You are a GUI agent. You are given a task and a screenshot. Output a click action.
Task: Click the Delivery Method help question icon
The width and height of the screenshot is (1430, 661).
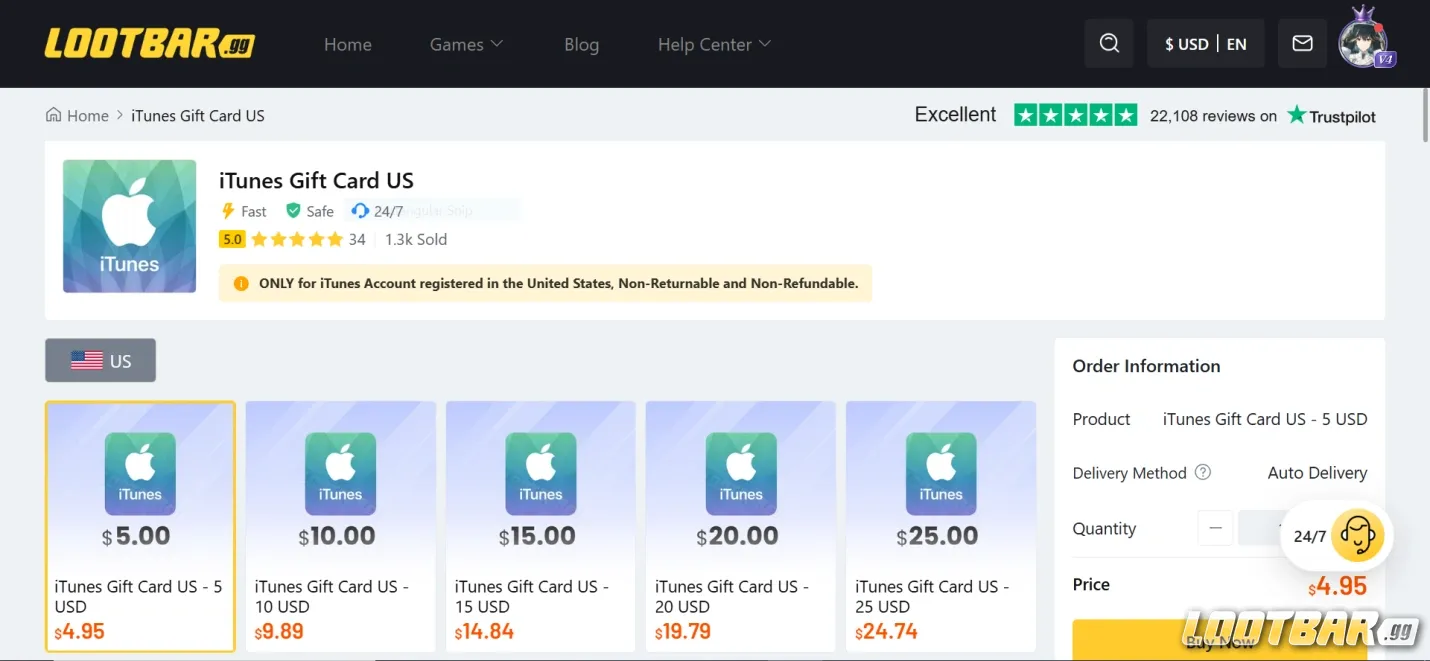(x=1203, y=472)
